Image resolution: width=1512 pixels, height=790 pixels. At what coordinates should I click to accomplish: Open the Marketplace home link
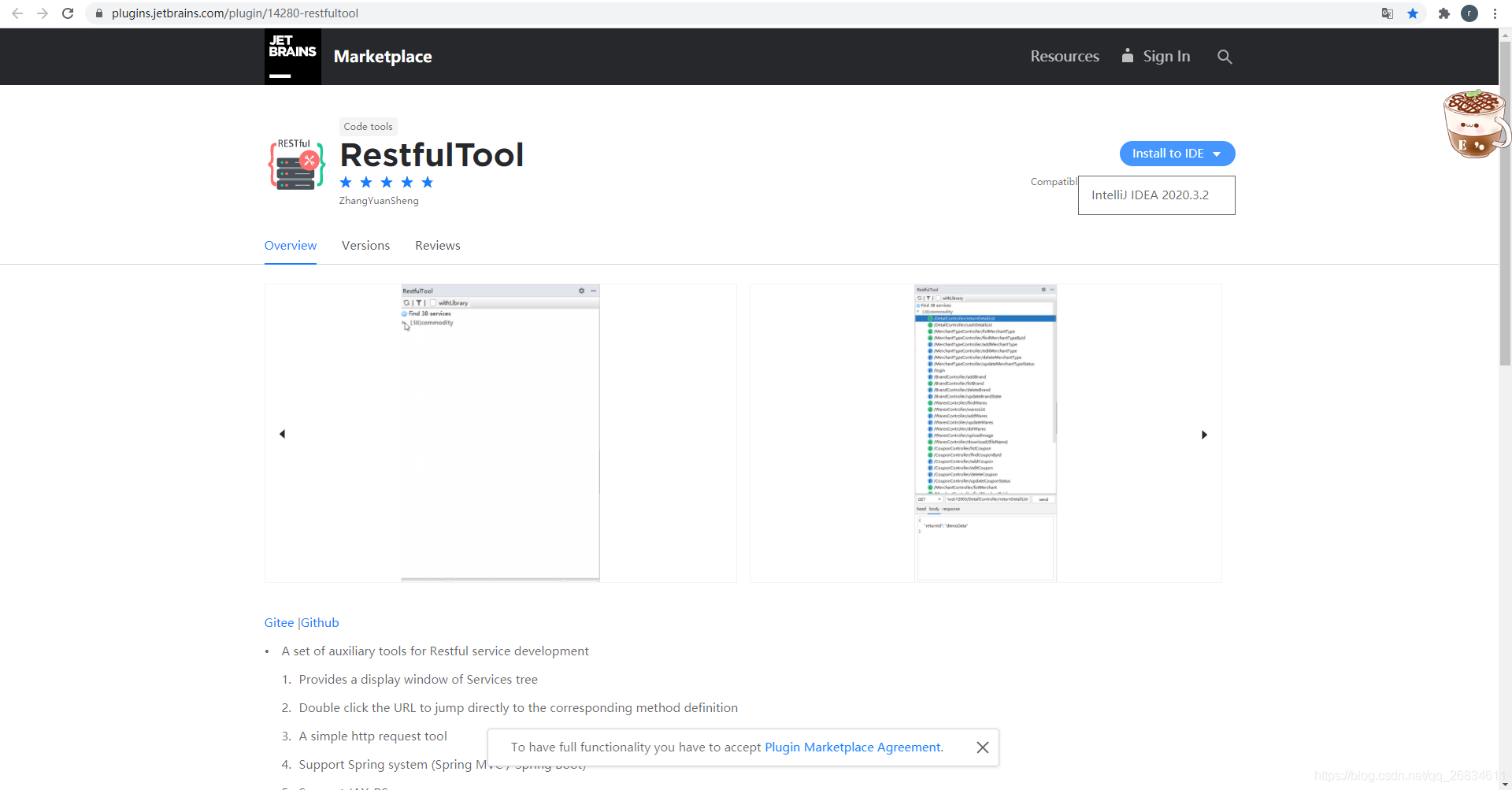coord(383,57)
